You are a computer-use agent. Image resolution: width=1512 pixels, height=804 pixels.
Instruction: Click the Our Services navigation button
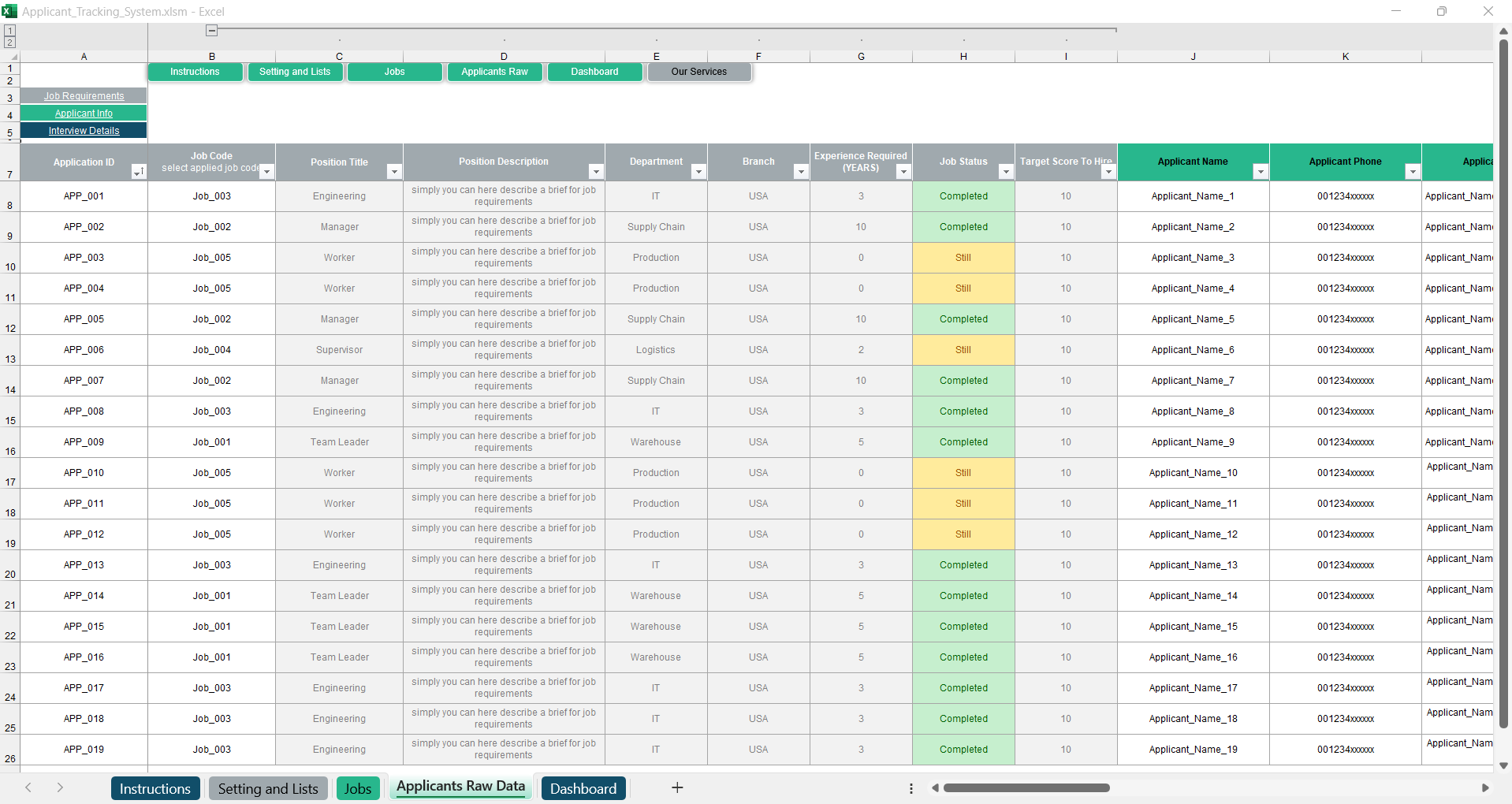(x=698, y=72)
